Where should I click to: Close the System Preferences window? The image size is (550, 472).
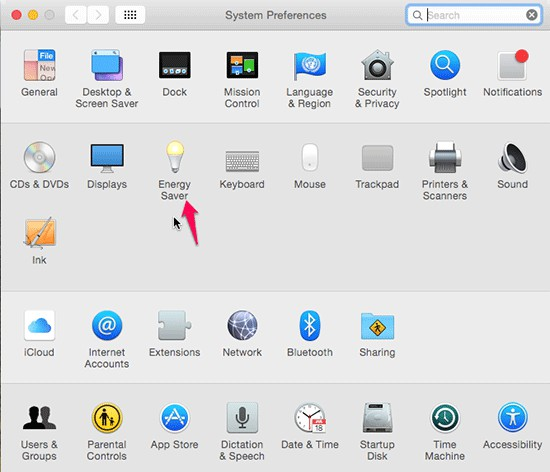16,15
